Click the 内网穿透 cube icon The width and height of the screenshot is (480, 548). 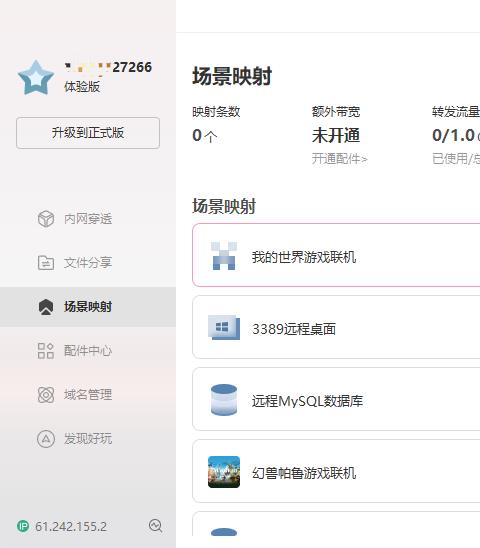point(46,219)
